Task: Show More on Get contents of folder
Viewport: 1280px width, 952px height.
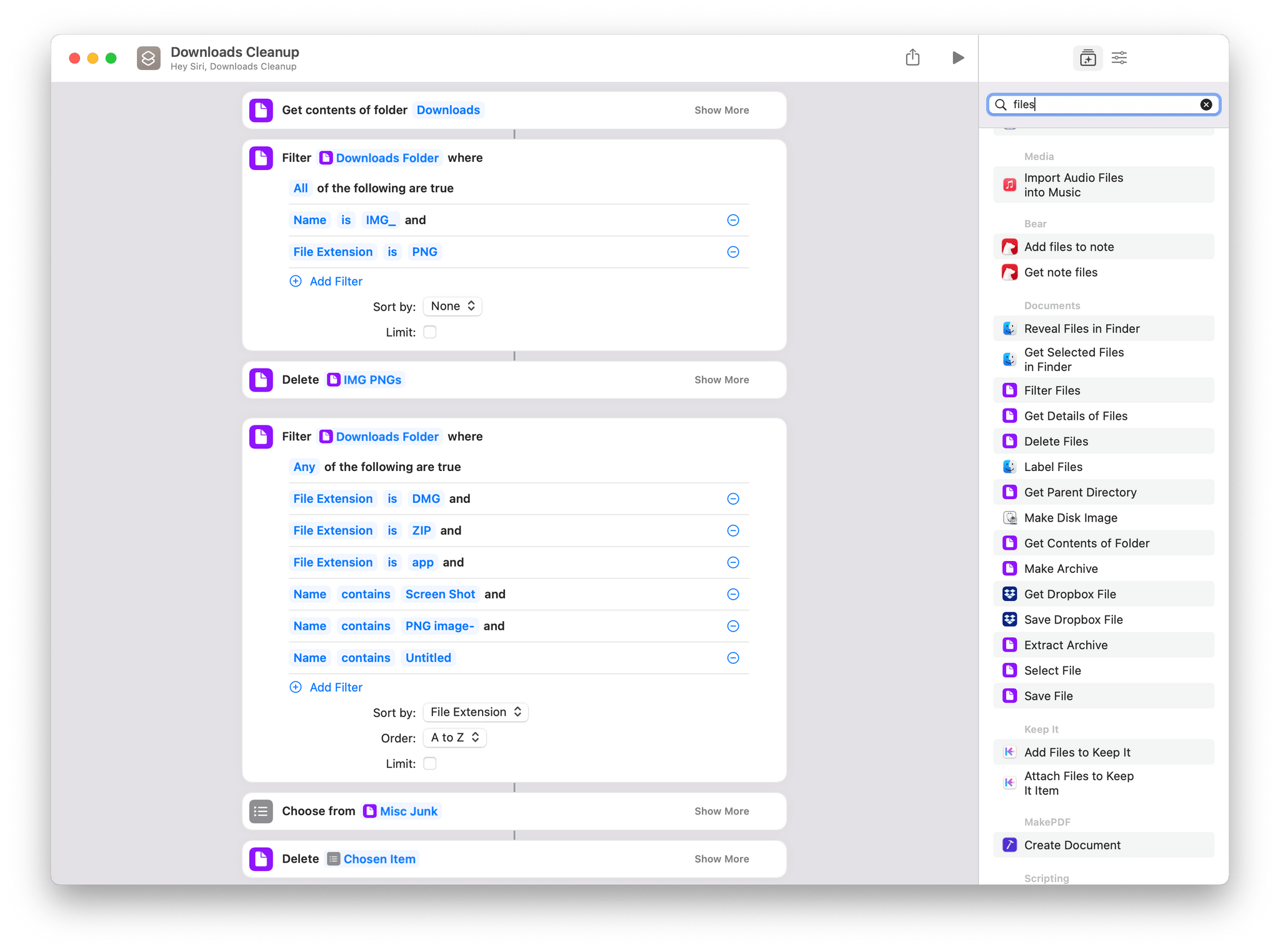Action: click(721, 110)
